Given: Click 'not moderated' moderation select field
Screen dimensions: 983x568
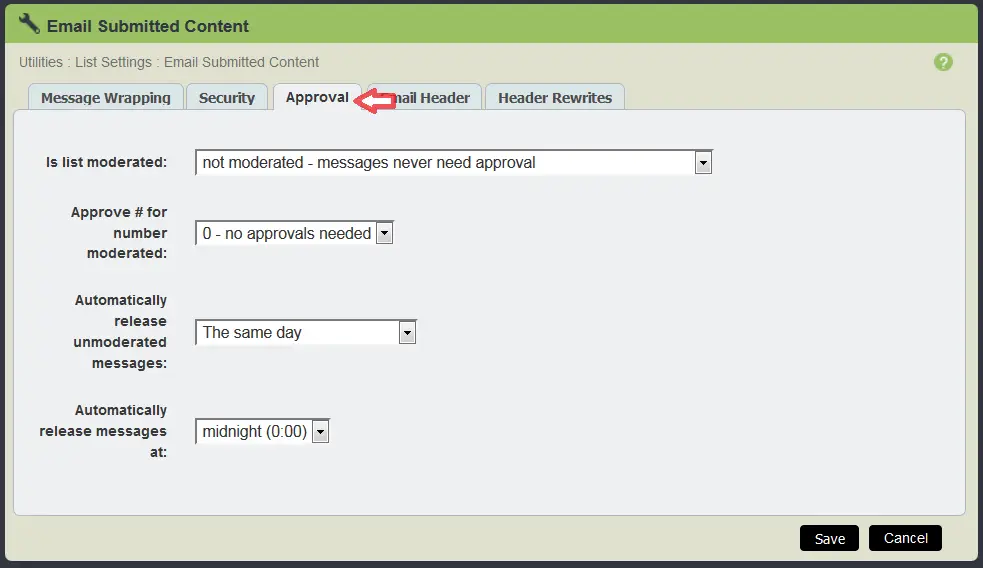Looking at the screenshot, I should tap(454, 163).
